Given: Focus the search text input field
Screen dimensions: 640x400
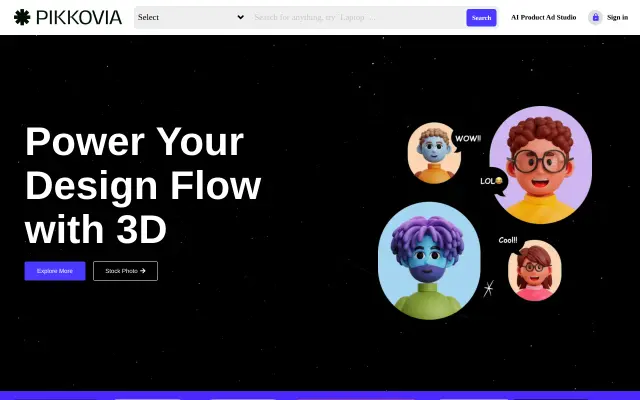Looking at the screenshot, I should click(358, 17).
